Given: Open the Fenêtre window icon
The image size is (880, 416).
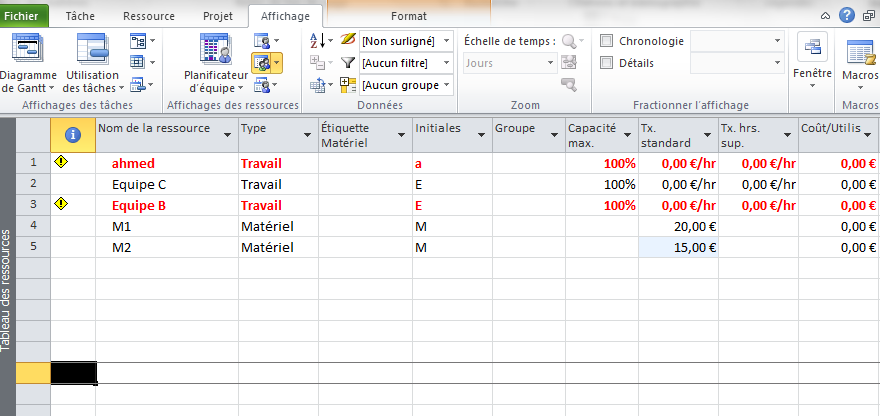Looking at the screenshot, I should tap(811, 51).
